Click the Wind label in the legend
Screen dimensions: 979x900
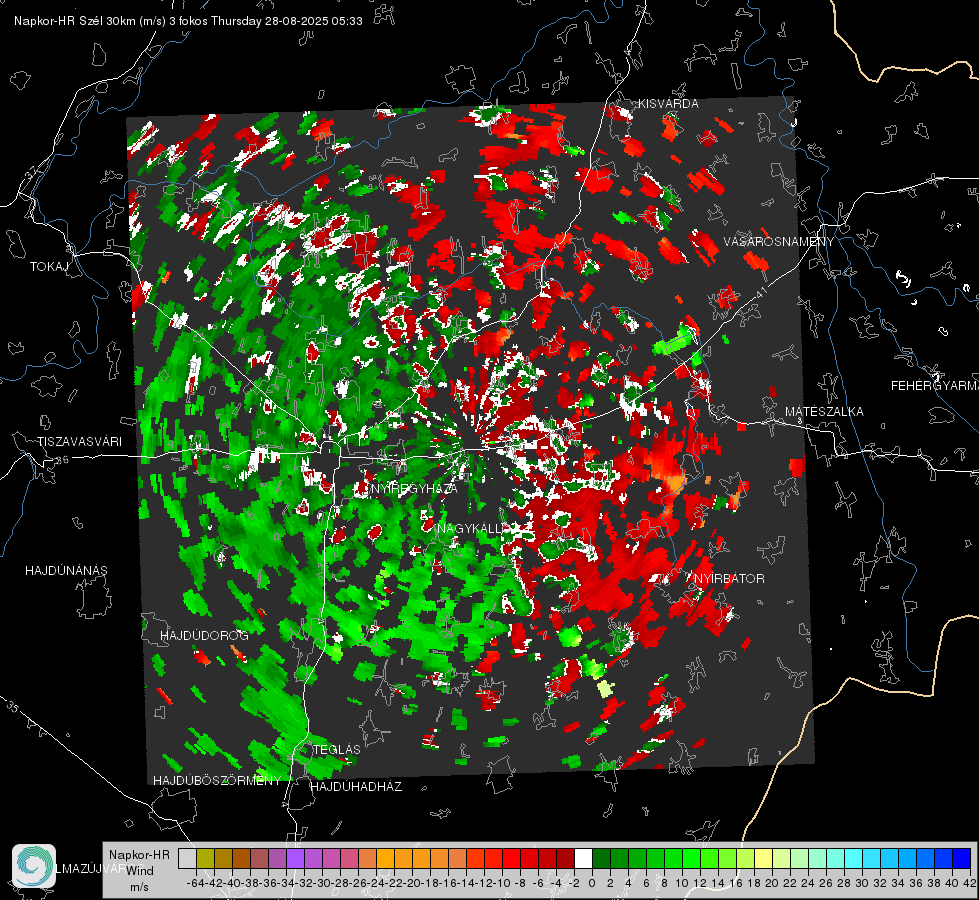pyautogui.click(x=139, y=871)
